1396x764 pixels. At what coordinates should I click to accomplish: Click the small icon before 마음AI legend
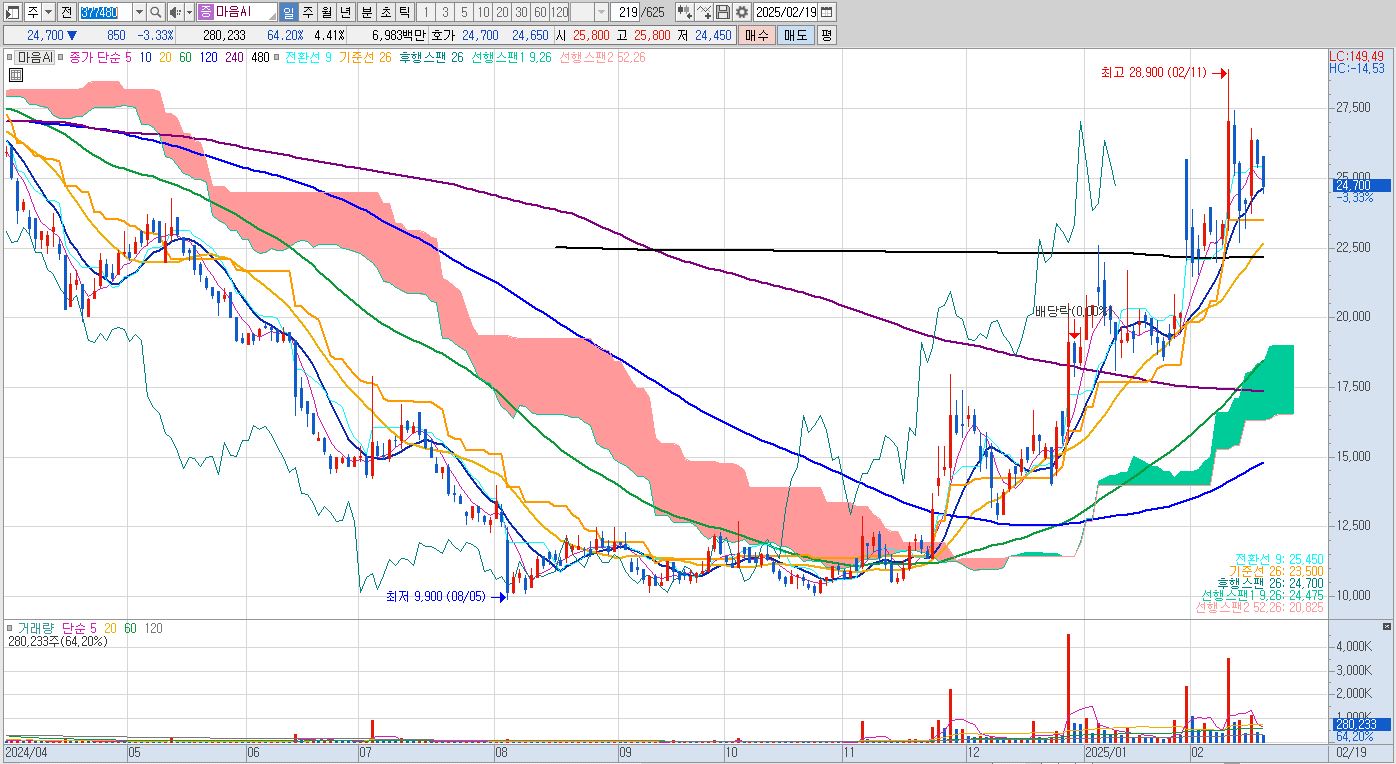click(x=9, y=58)
